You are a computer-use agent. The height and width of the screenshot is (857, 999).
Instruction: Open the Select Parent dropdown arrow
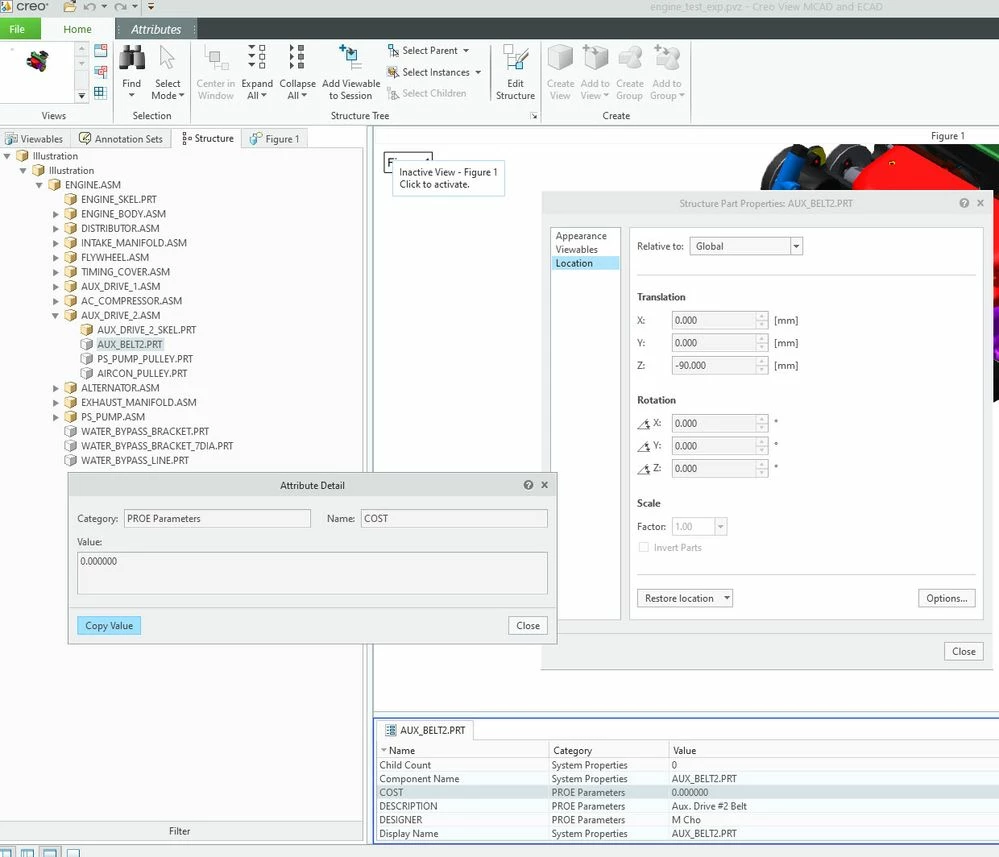tap(466, 50)
